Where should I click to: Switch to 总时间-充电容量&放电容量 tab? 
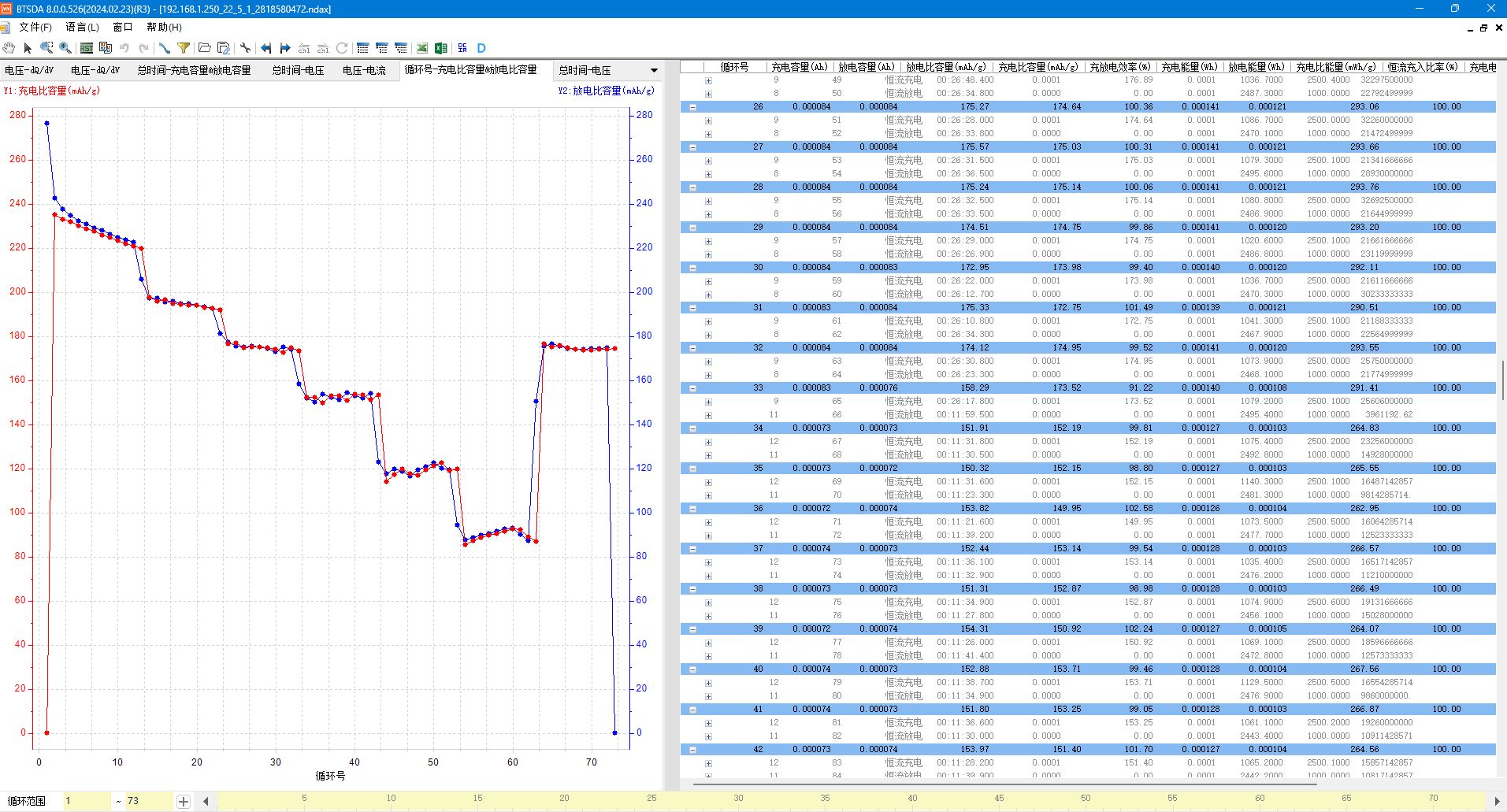click(x=194, y=70)
